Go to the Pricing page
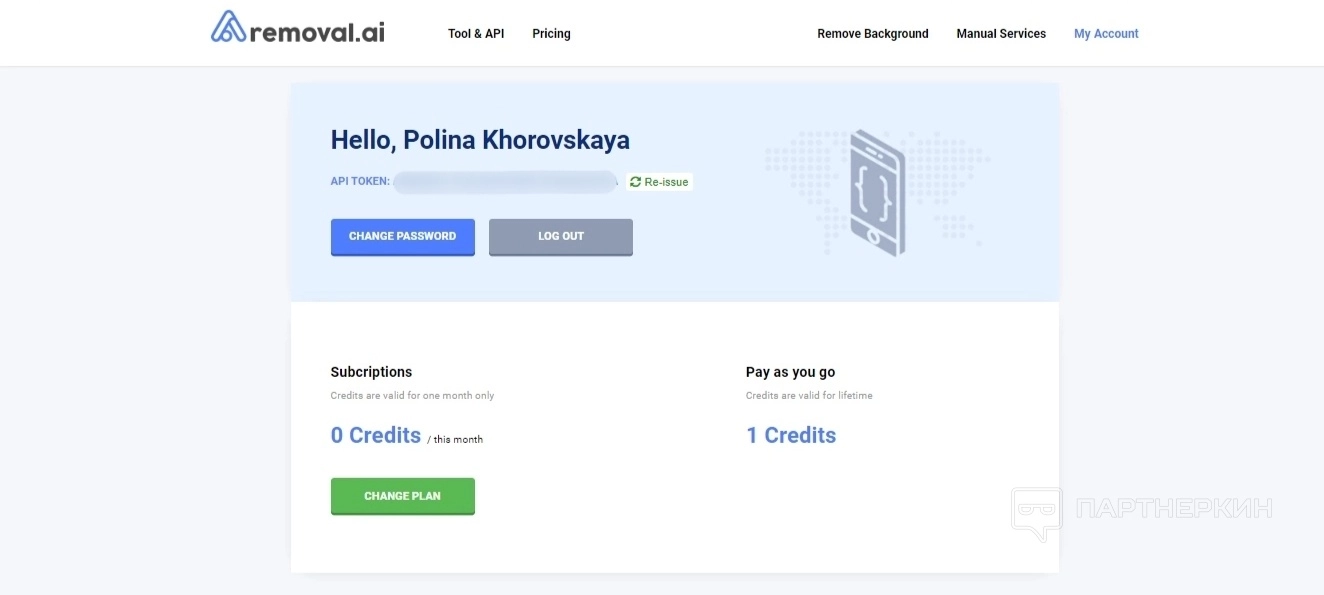The width and height of the screenshot is (1324, 595). pos(551,34)
